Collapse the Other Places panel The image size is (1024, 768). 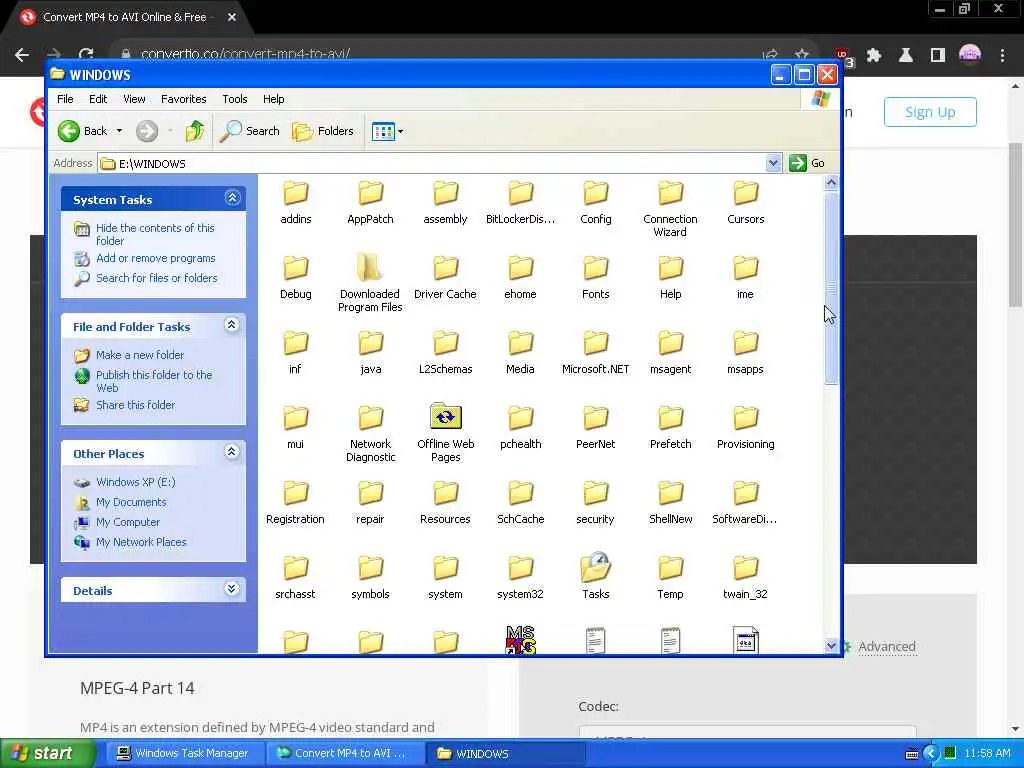point(232,452)
